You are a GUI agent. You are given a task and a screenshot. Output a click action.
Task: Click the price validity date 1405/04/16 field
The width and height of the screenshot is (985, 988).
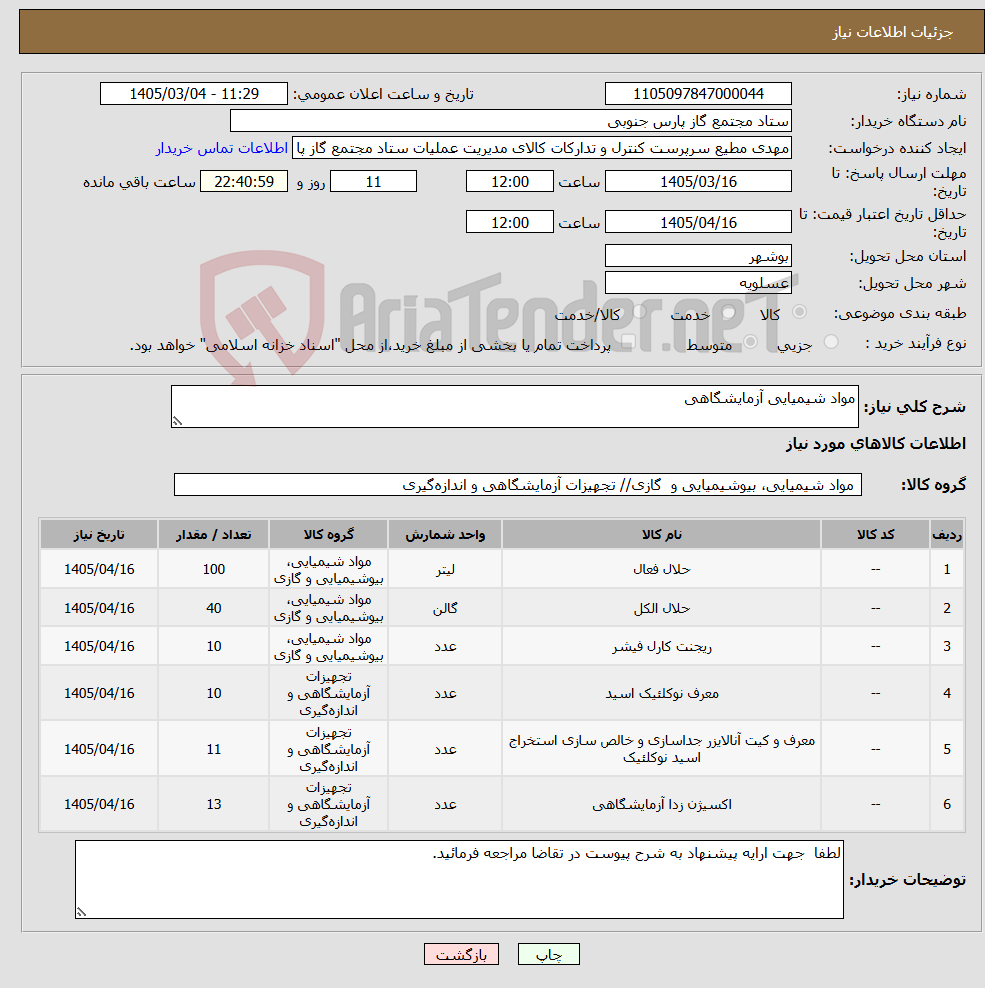click(x=698, y=222)
